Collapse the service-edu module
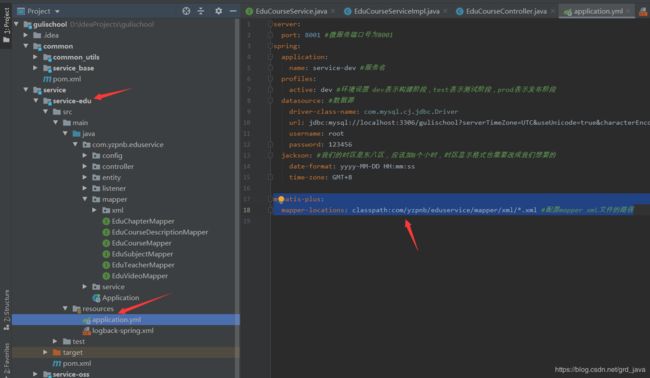Viewport: 650px width, 378px height. coord(36,101)
